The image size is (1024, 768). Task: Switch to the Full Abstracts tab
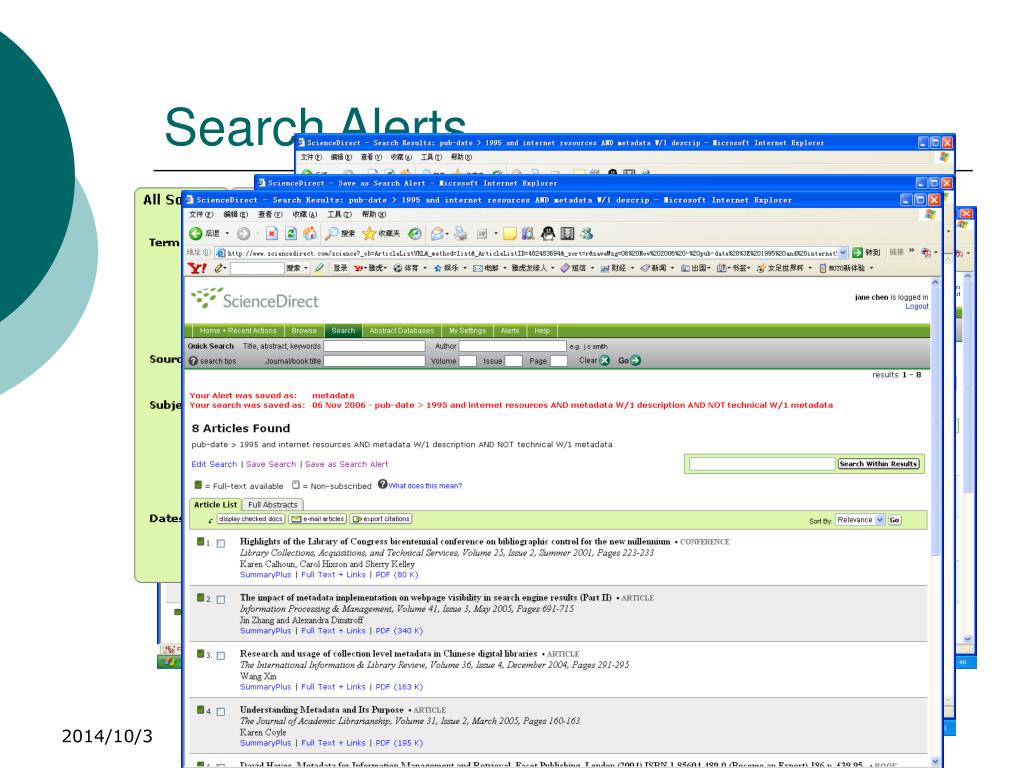pos(272,505)
